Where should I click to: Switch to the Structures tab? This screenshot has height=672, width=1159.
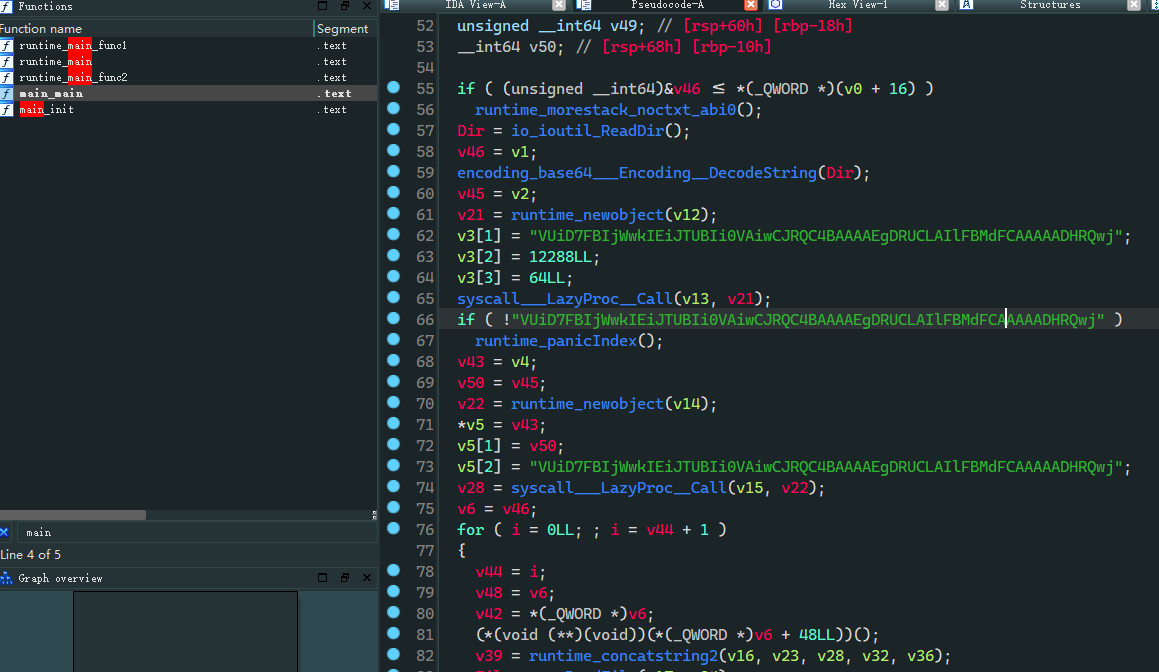pyautogui.click(x=1049, y=5)
